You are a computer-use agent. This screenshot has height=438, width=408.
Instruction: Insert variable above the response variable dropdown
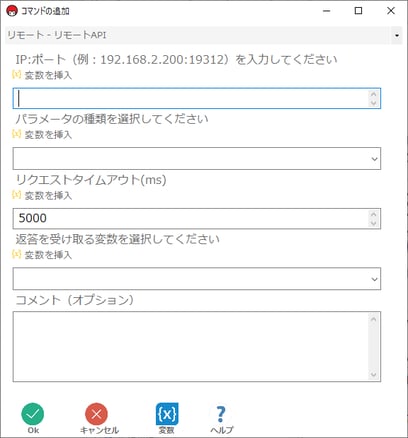(42, 255)
